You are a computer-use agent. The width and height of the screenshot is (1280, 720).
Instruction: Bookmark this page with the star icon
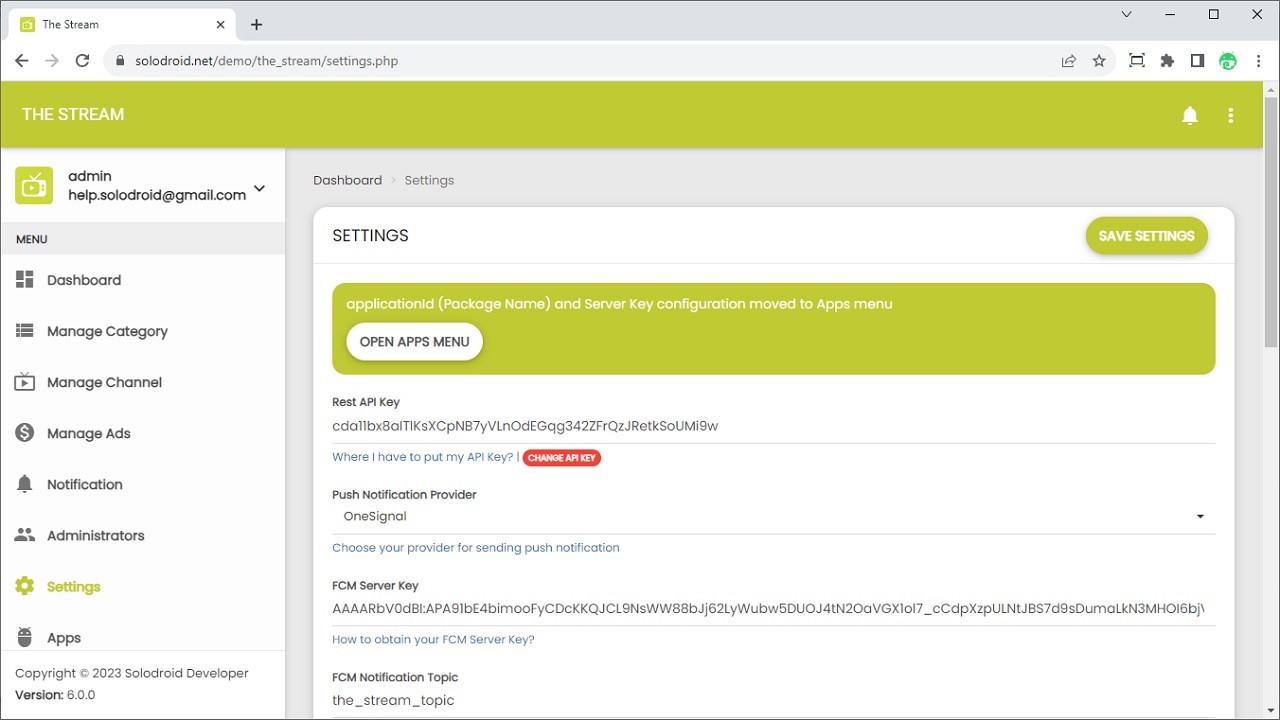pos(1099,61)
